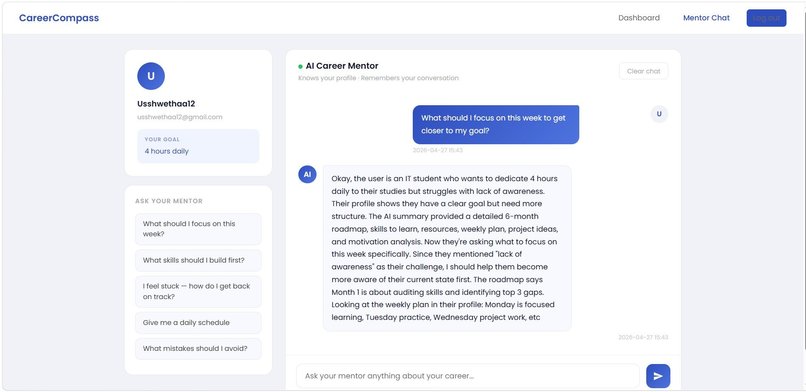Click the green online status dot
The height and width of the screenshot is (392, 806).
click(x=300, y=66)
